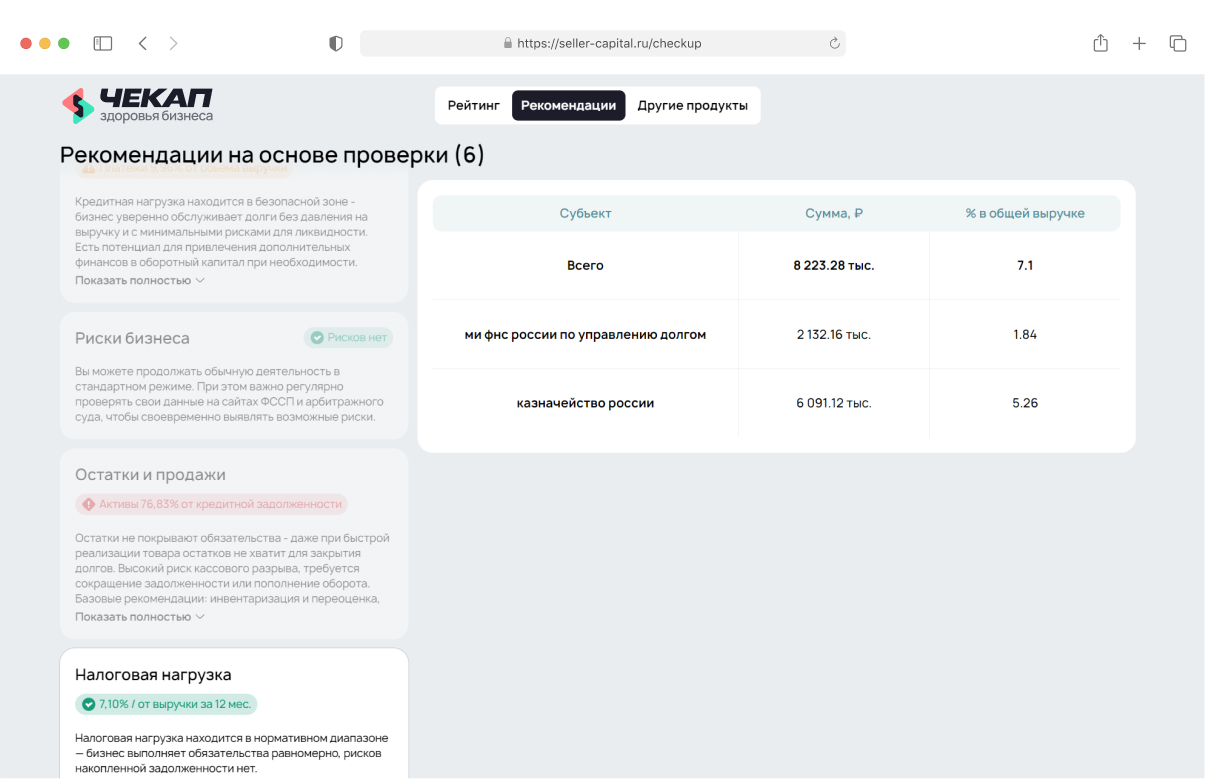Toggle the browser sidebar icon

point(103,43)
